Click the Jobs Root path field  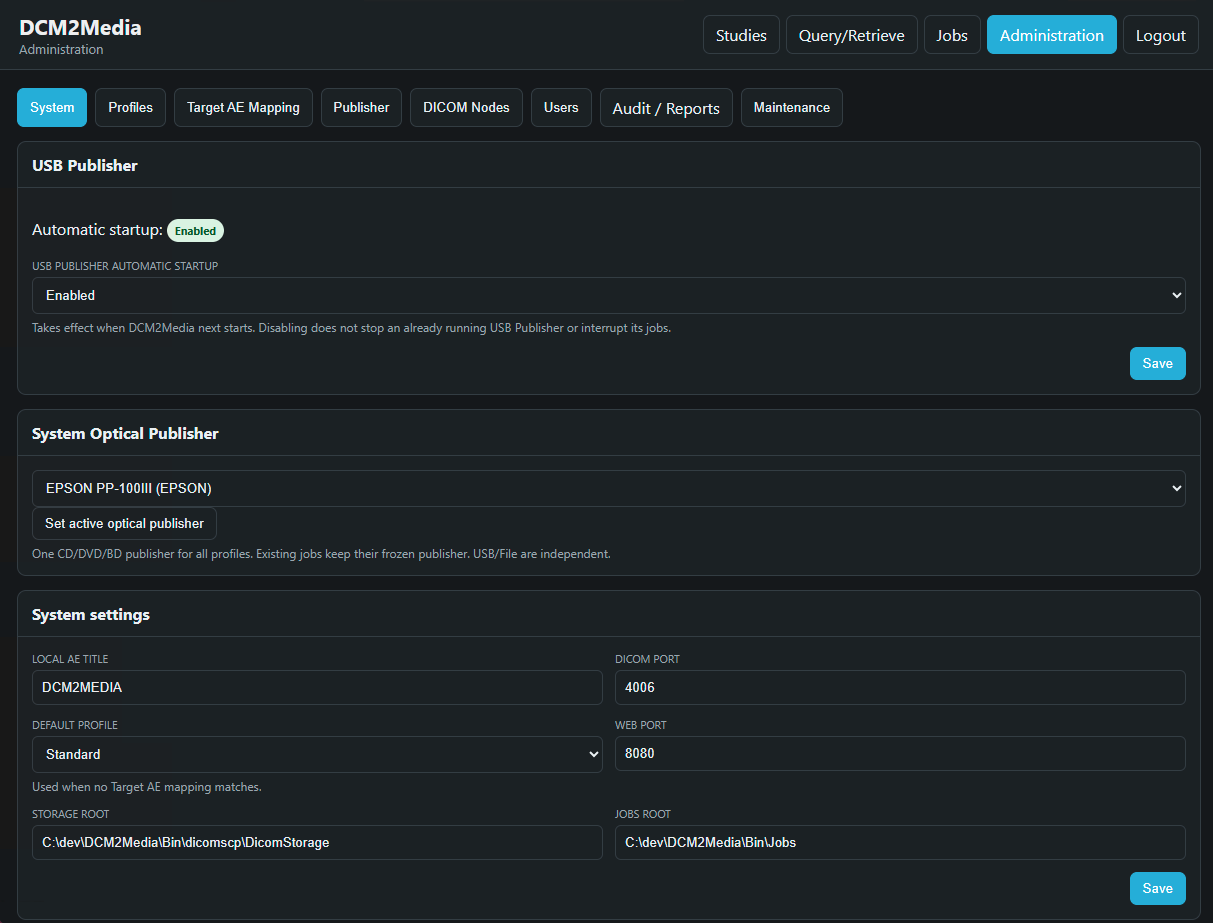(x=900, y=842)
